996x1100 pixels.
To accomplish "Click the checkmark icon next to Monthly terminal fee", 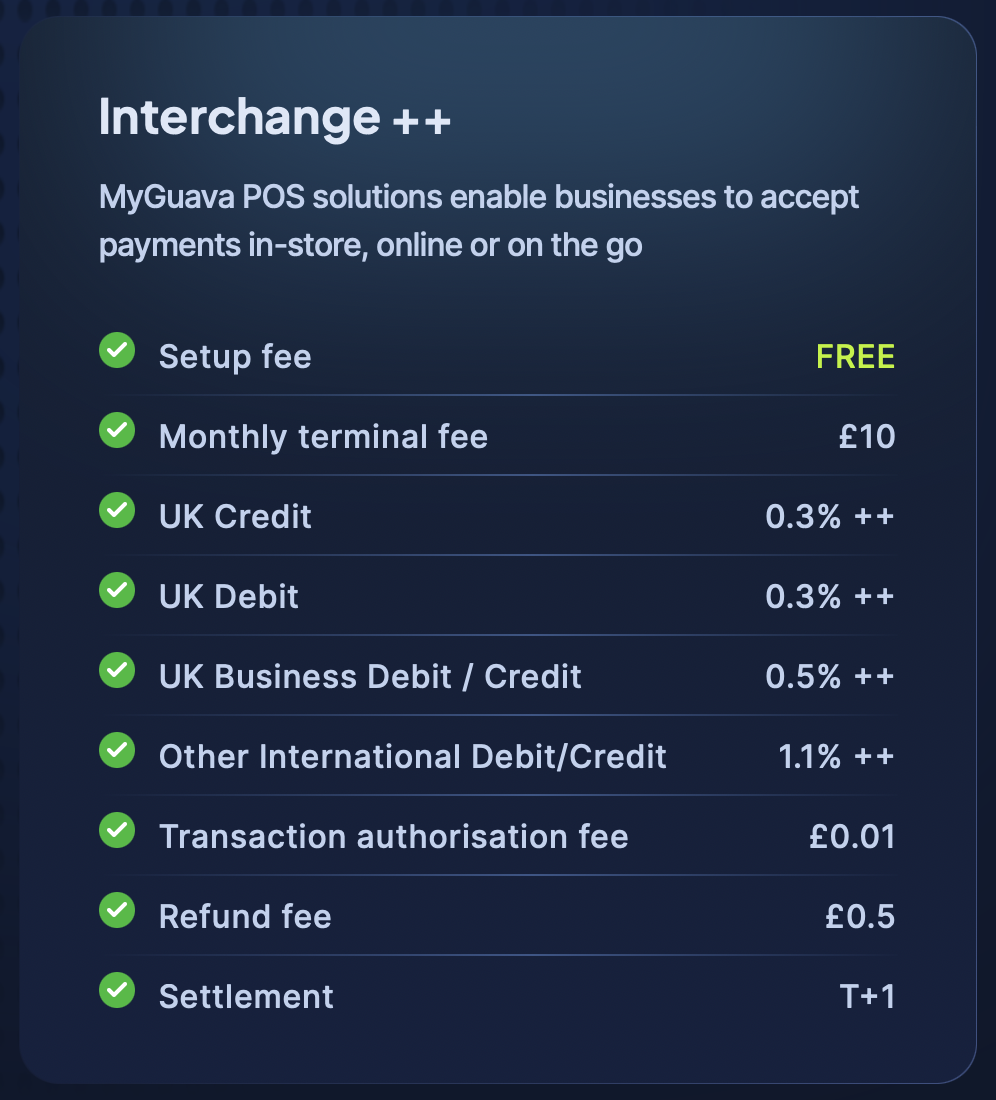I will click(116, 430).
